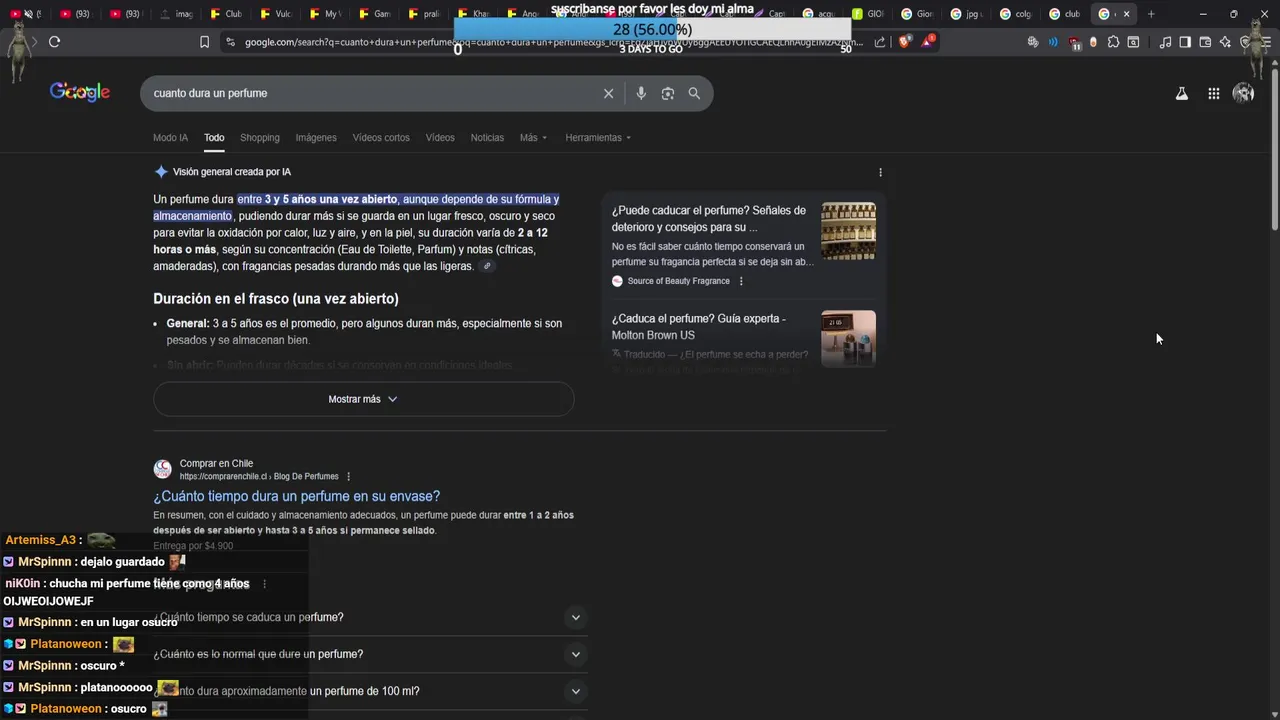This screenshot has width=1280, height=720.
Task: Click 'Visión general creada por IA' label
Action: coord(232,172)
